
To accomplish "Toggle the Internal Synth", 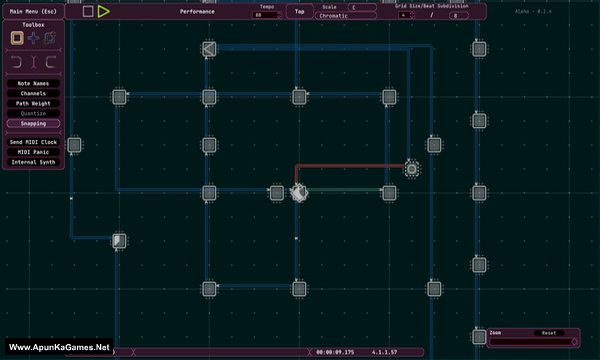I will 33,162.
